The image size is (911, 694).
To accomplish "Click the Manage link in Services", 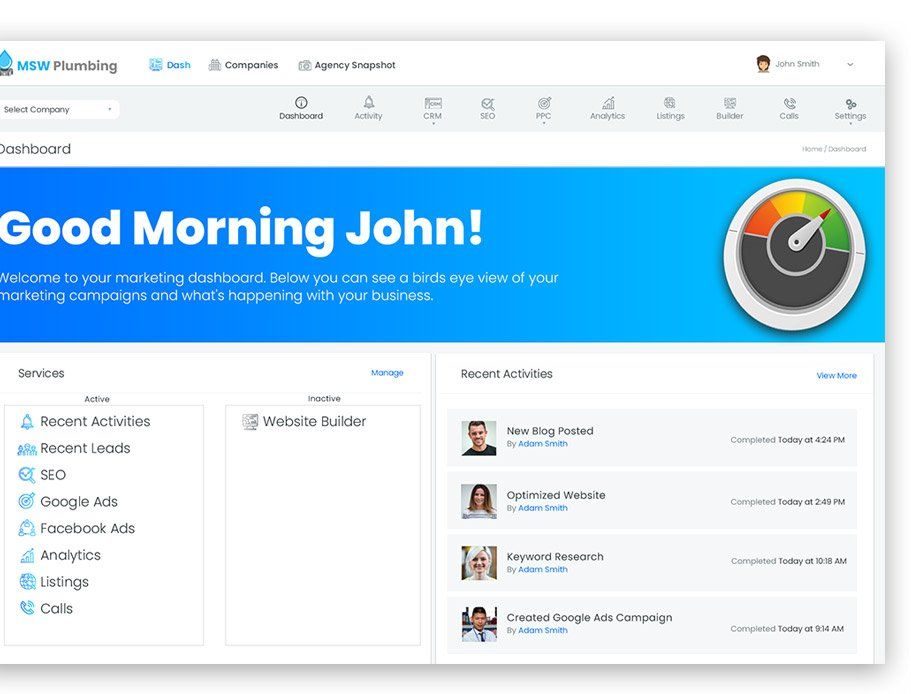I will (388, 373).
